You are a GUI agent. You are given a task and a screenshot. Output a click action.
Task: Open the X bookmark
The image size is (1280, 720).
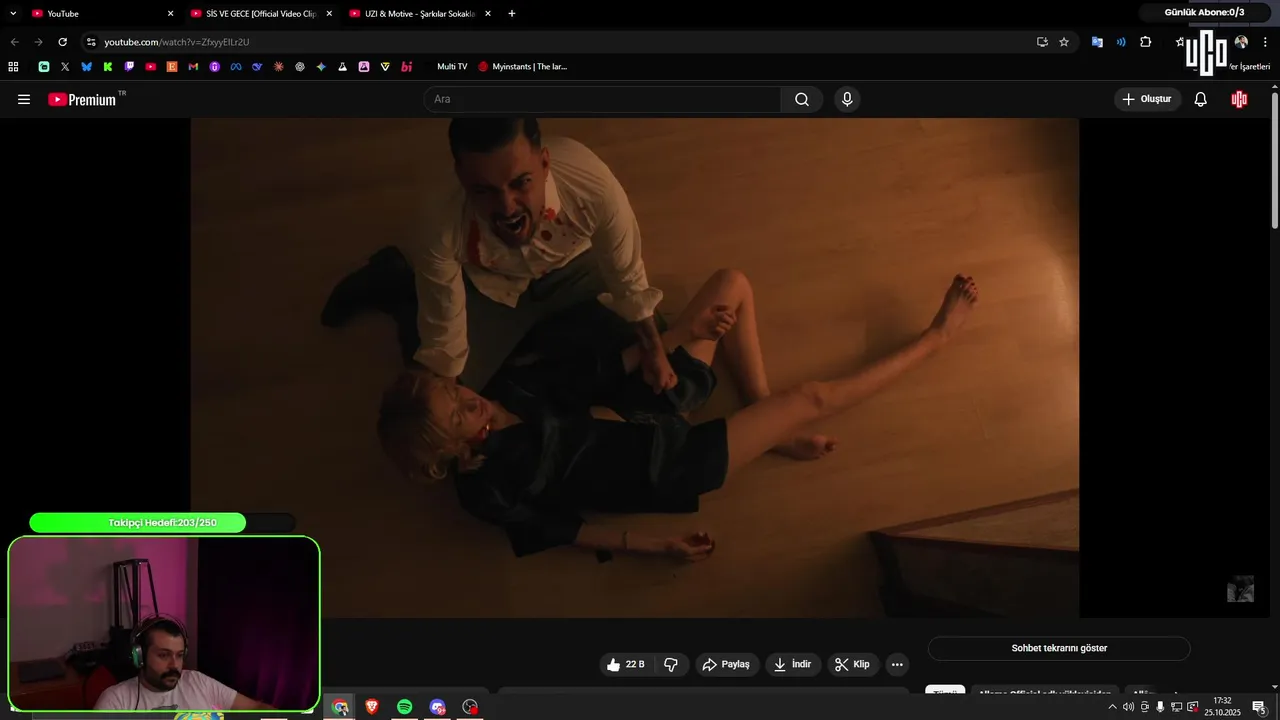[65, 66]
